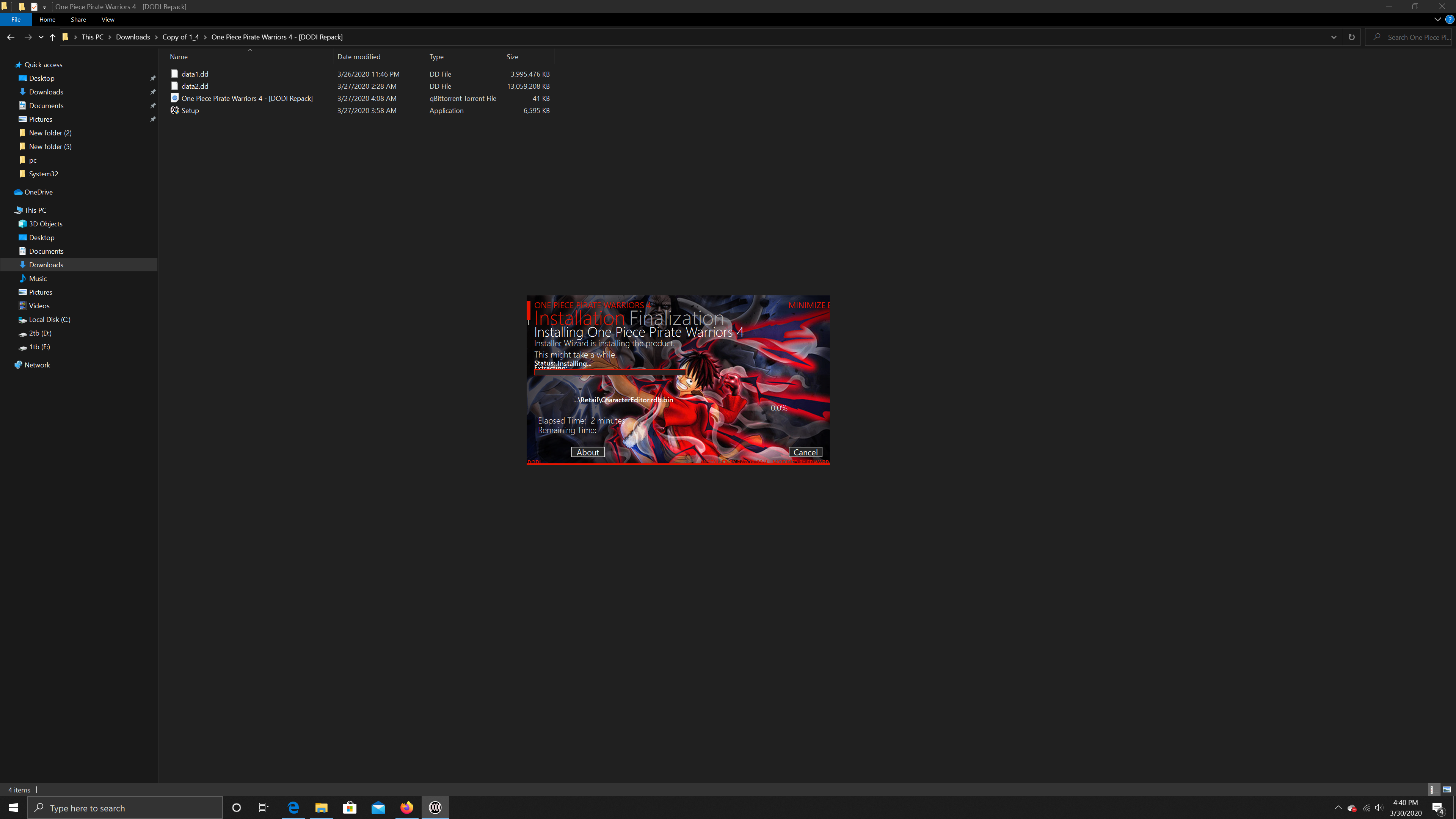This screenshot has width=1456, height=819.
Task: Open Task View on taskbar
Action: click(264, 808)
